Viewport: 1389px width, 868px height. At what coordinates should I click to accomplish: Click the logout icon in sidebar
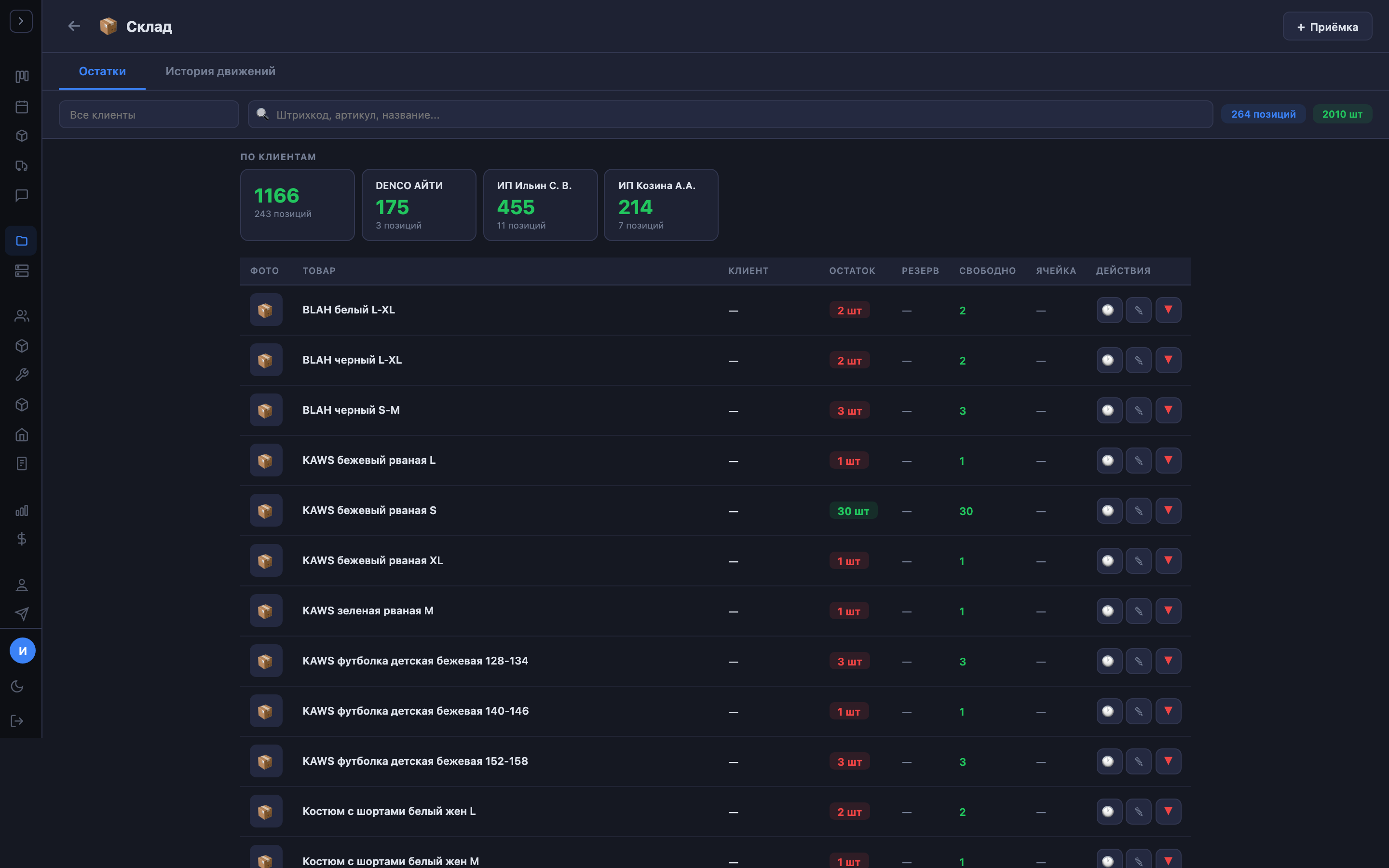(x=17, y=721)
